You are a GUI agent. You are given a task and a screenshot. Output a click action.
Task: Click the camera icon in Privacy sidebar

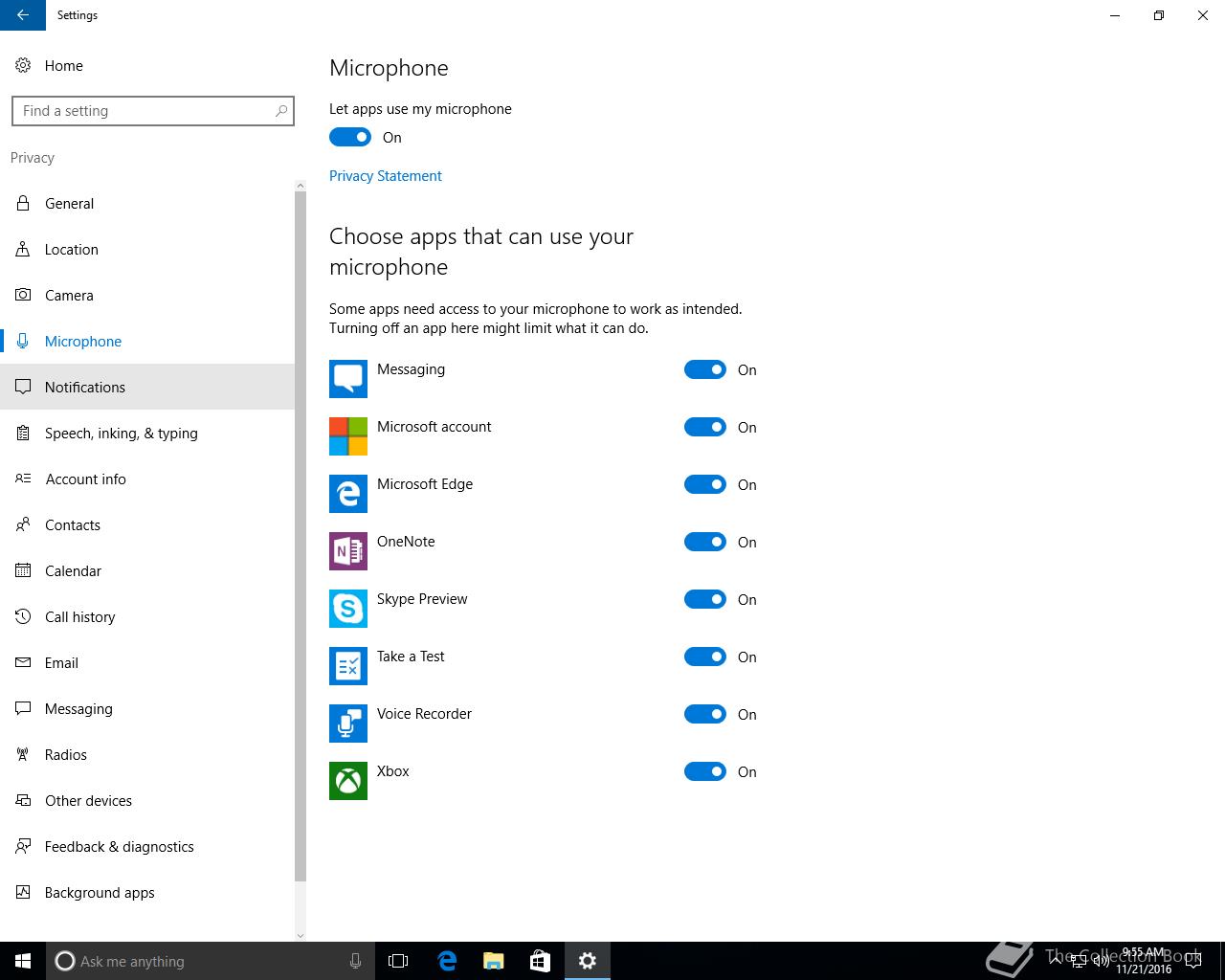click(23, 295)
